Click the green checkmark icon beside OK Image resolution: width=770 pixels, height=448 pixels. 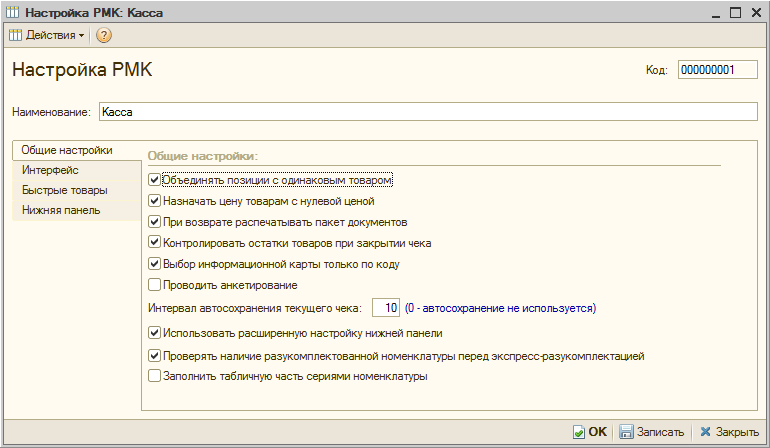tap(579, 432)
